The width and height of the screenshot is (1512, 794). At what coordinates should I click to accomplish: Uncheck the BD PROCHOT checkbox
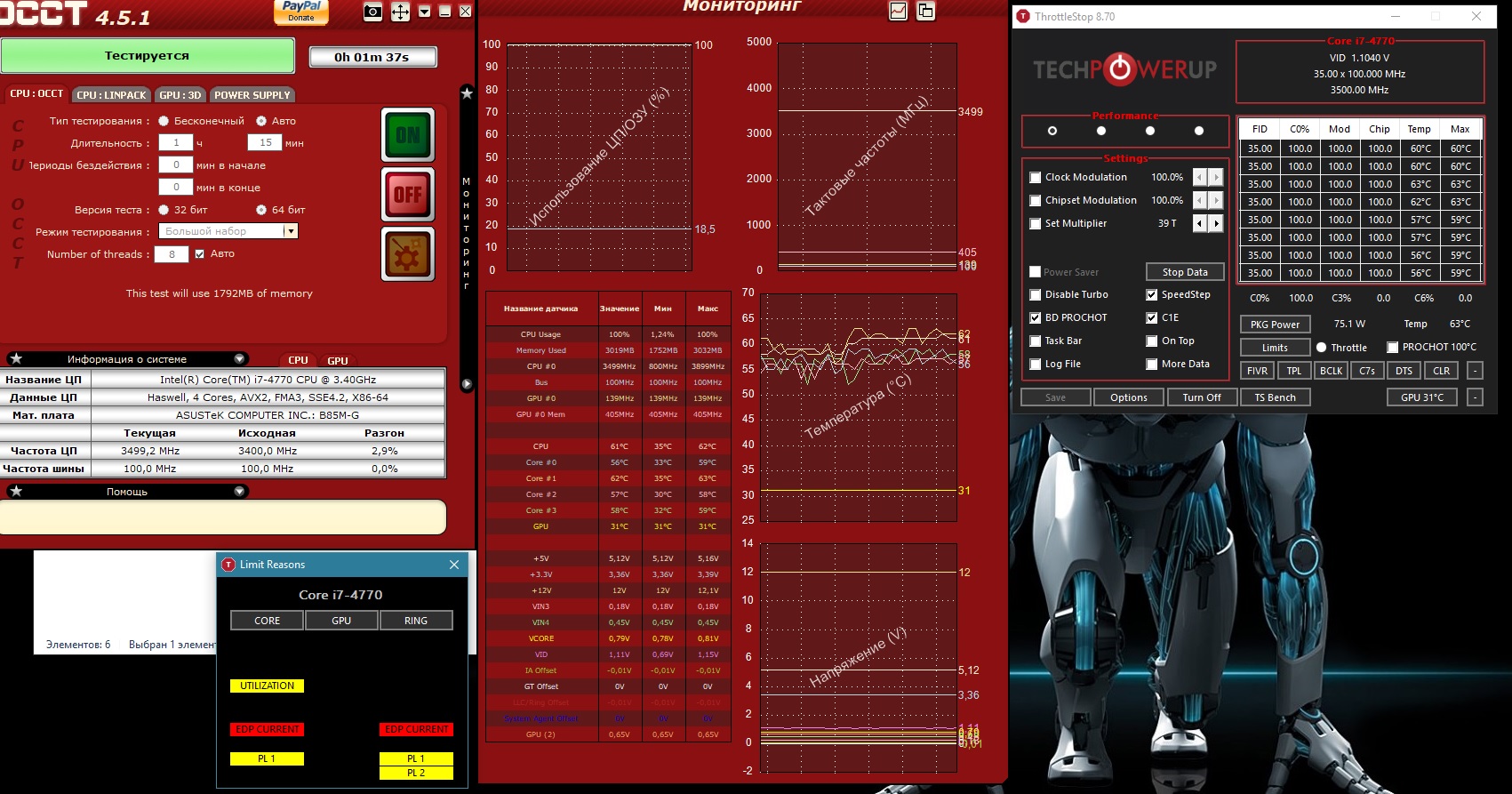click(x=1035, y=317)
